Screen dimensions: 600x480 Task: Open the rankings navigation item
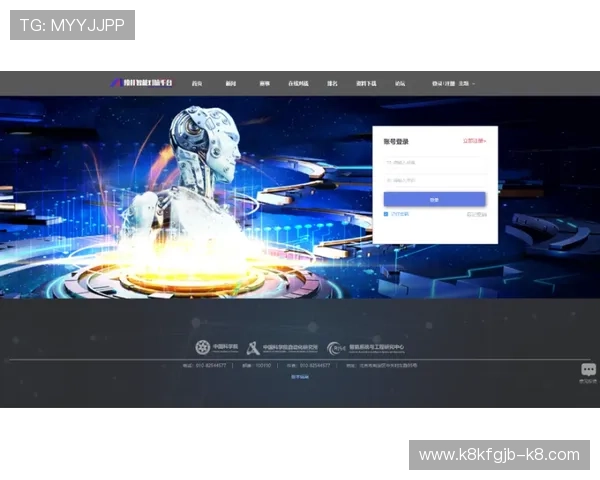pyautogui.click(x=333, y=83)
